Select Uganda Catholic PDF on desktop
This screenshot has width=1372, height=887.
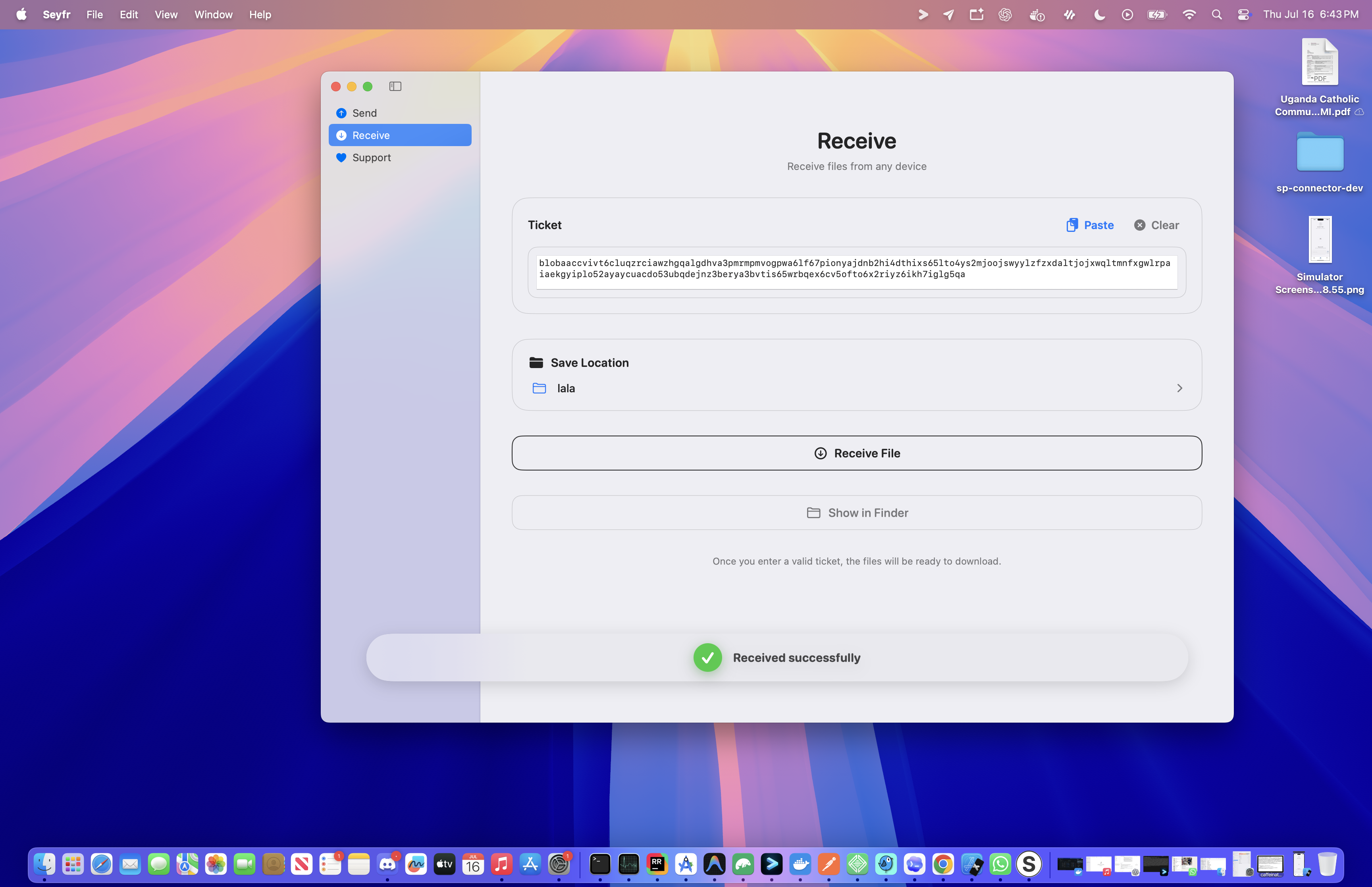1320,78
